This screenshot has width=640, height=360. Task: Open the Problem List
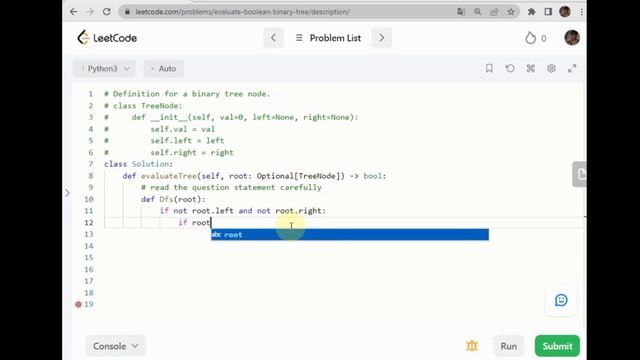pyautogui.click(x=329, y=38)
